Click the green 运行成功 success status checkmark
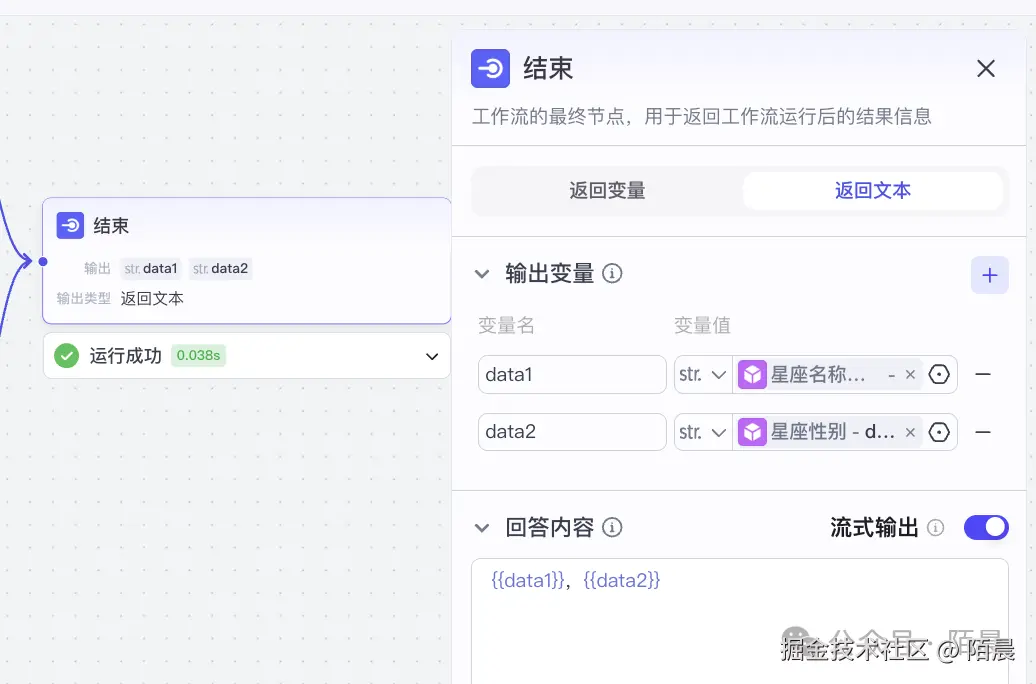This screenshot has height=684, width=1036. (66, 356)
